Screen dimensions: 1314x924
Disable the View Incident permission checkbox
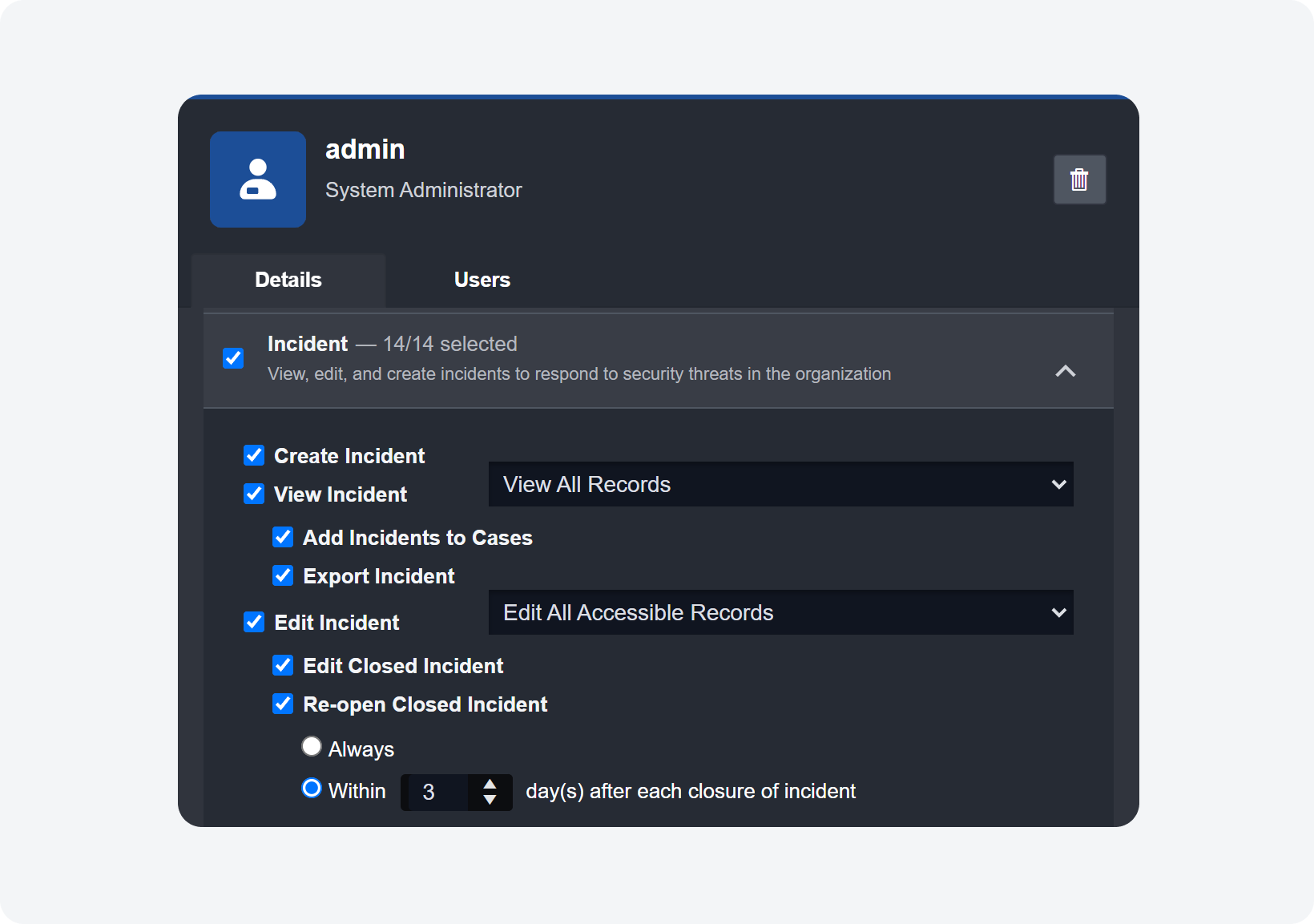[254, 494]
